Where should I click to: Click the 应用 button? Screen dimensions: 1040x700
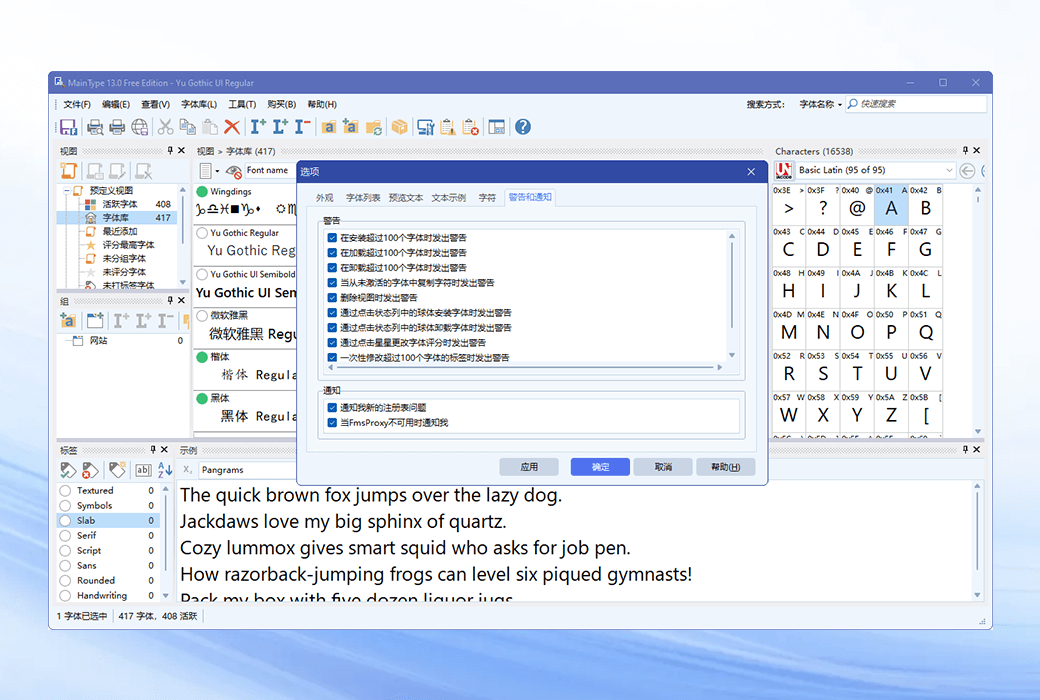pos(529,467)
